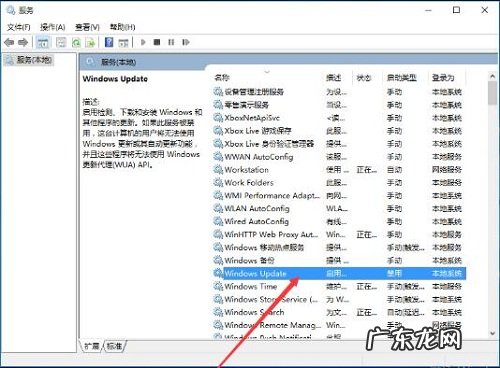The height and width of the screenshot is (368, 500).
Task: Select the 设备管理注册服务 service
Action: [254, 92]
